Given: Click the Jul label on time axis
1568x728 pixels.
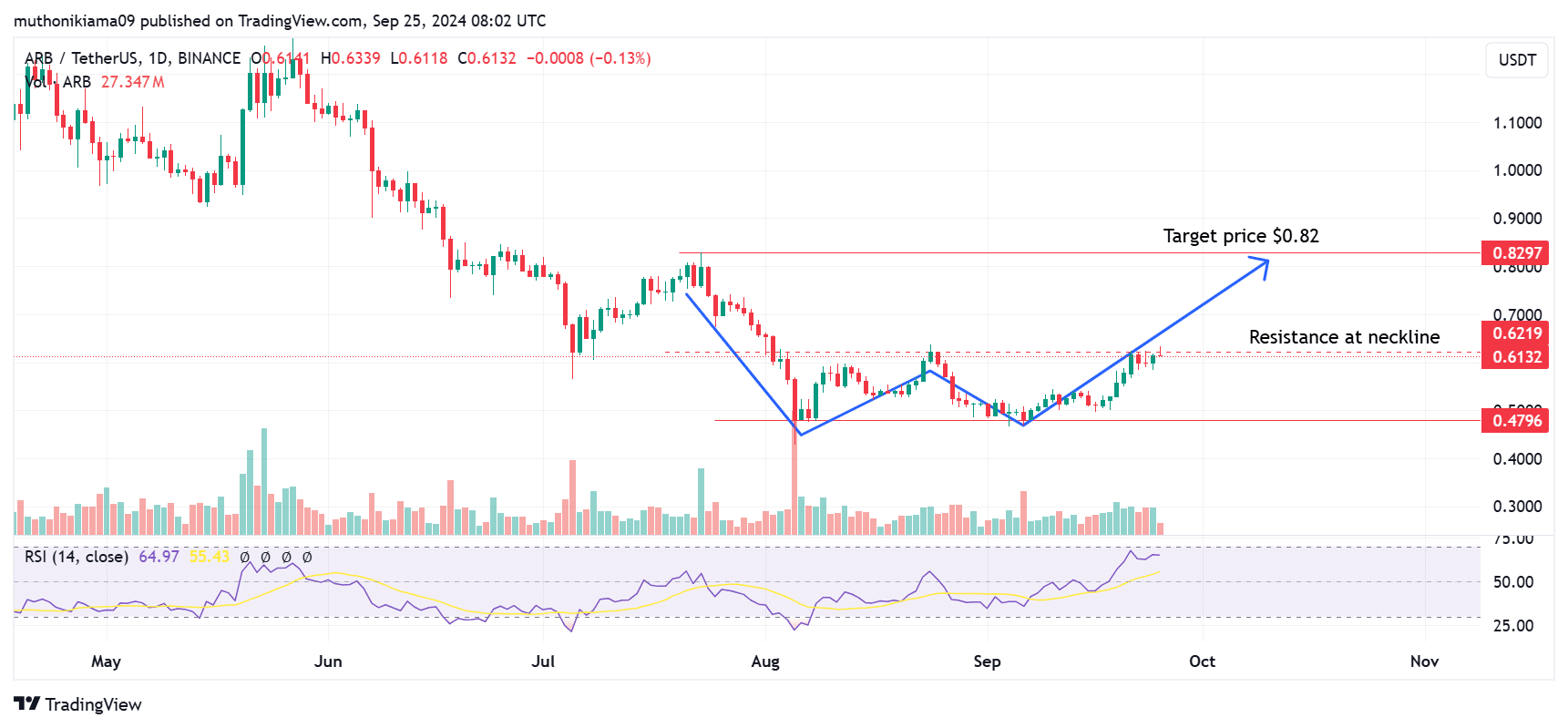Looking at the screenshot, I should point(543,661).
